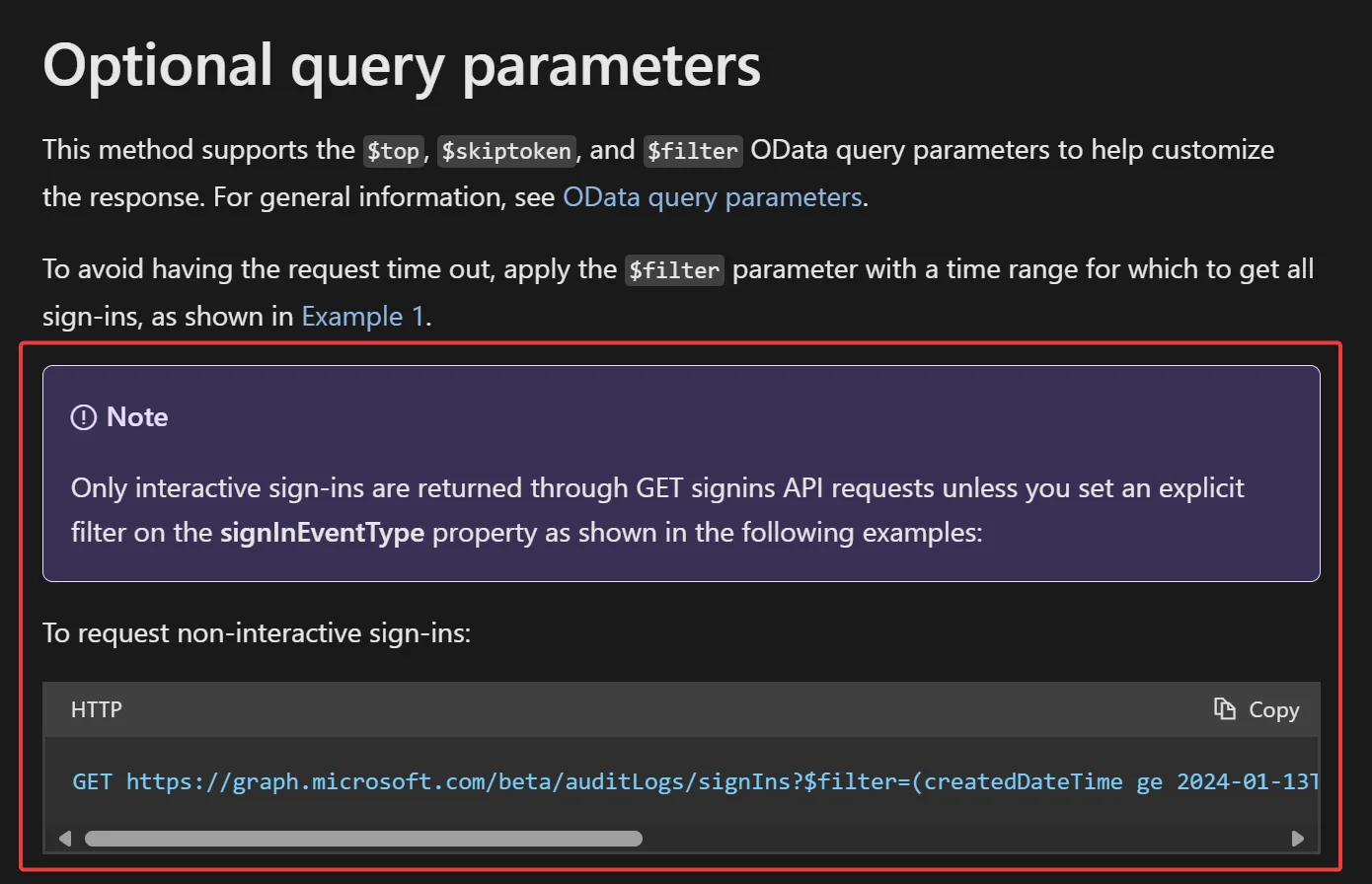Click the $filter code before 'OData query parameters'
The width and height of the screenshot is (1372, 884).
coord(692,151)
